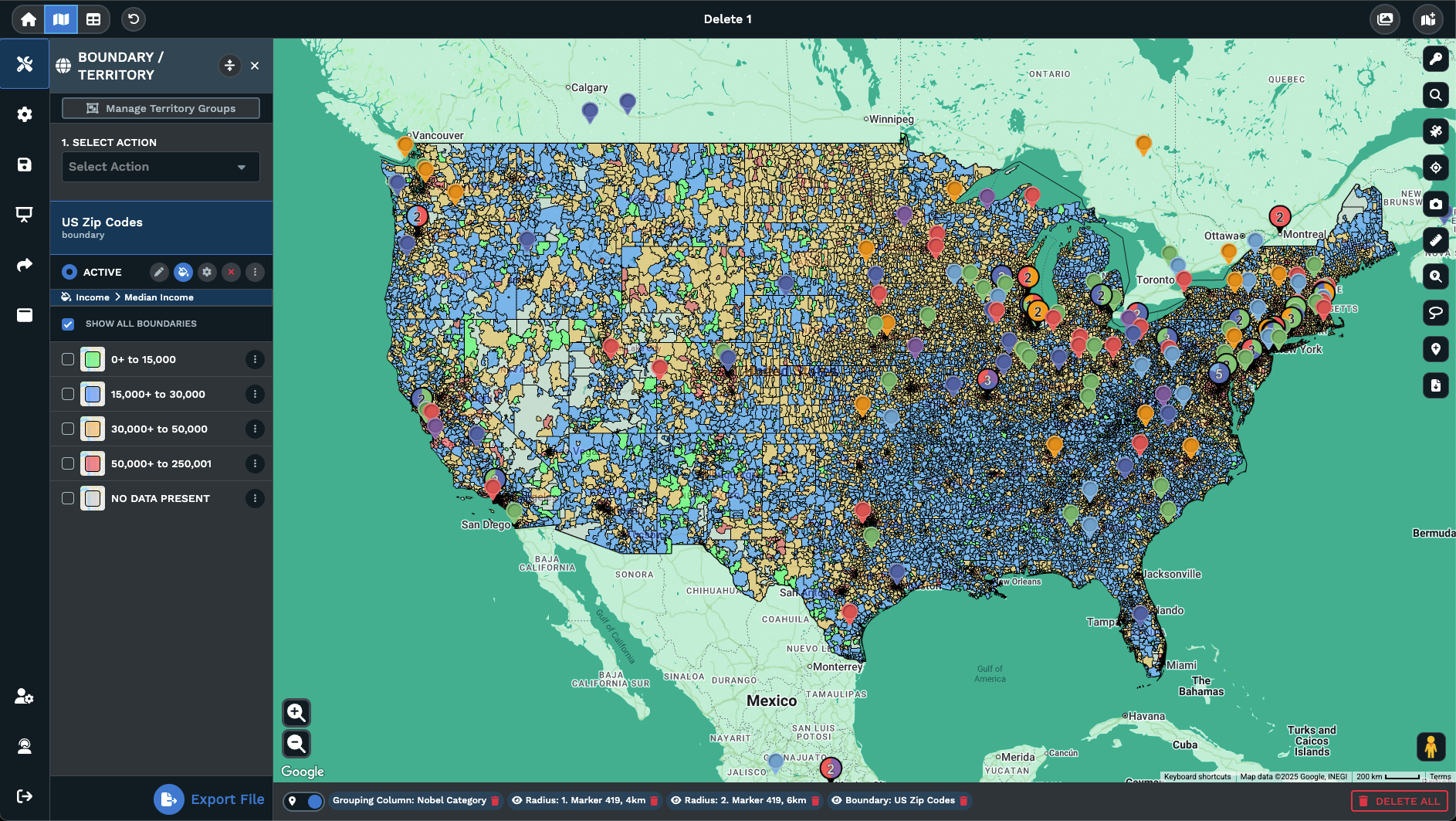Image resolution: width=1456 pixels, height=821 pixels.
Task: Check the 15,000+ to 30,000 range checkbox
Action: click(x=68, y=394)
